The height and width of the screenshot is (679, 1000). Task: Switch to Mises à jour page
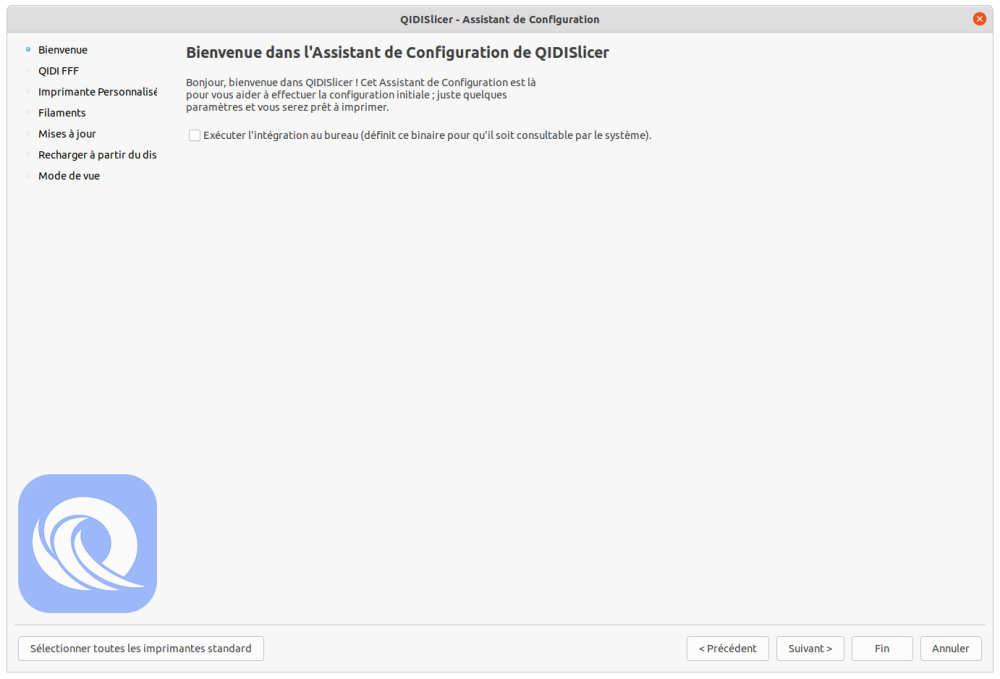tap(67, 134)
